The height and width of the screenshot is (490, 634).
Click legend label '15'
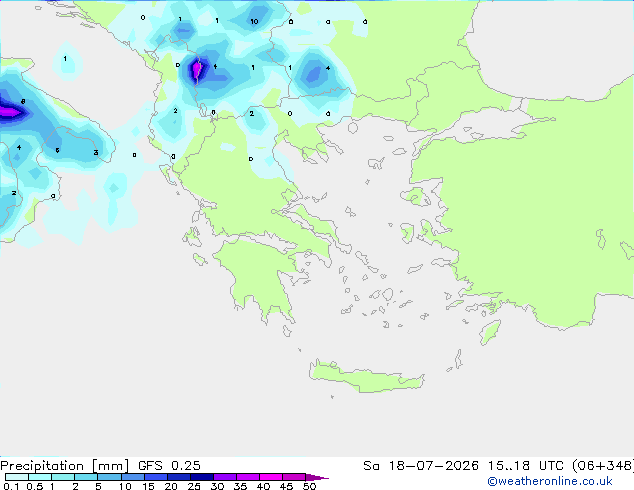tap(148, 486)
